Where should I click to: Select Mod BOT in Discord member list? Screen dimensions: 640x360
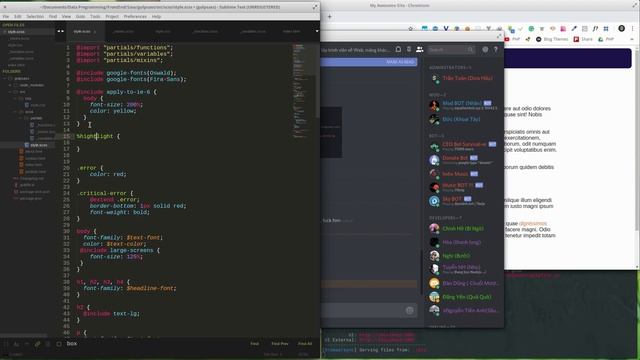click(x=464, y=105)
